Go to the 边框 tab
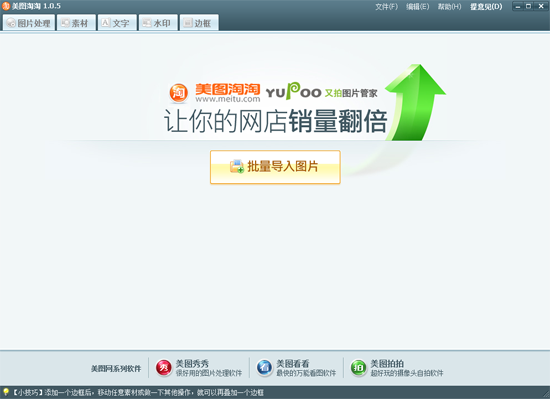The height and width of the screenshot is (399, 550). (x=199, y=23)
